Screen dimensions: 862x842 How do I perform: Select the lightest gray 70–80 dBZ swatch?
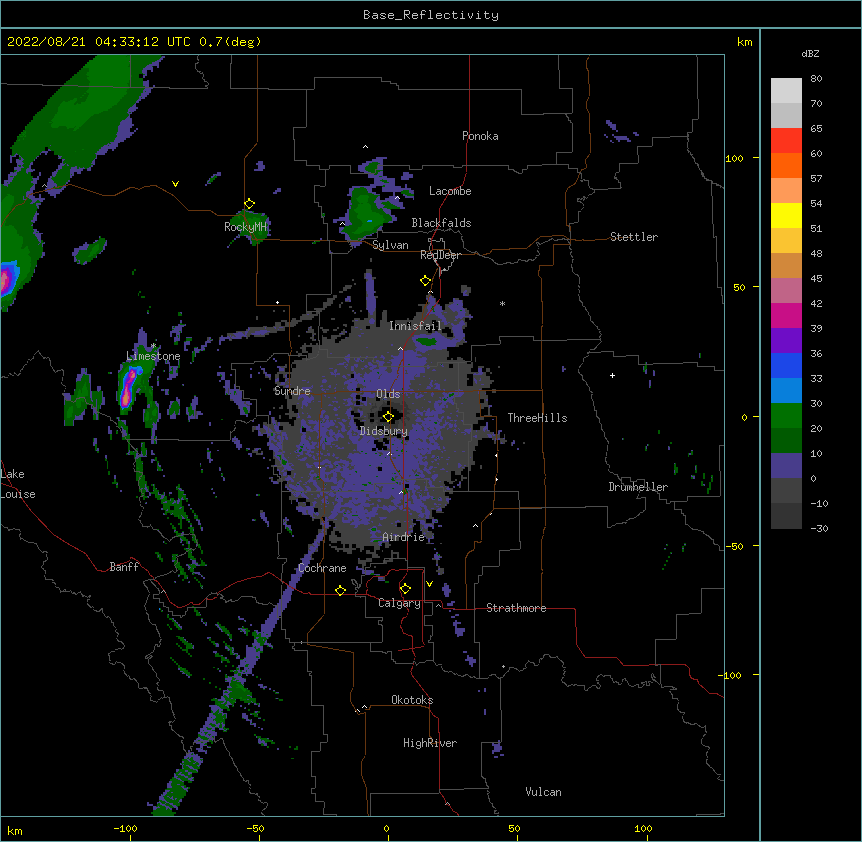786,90
